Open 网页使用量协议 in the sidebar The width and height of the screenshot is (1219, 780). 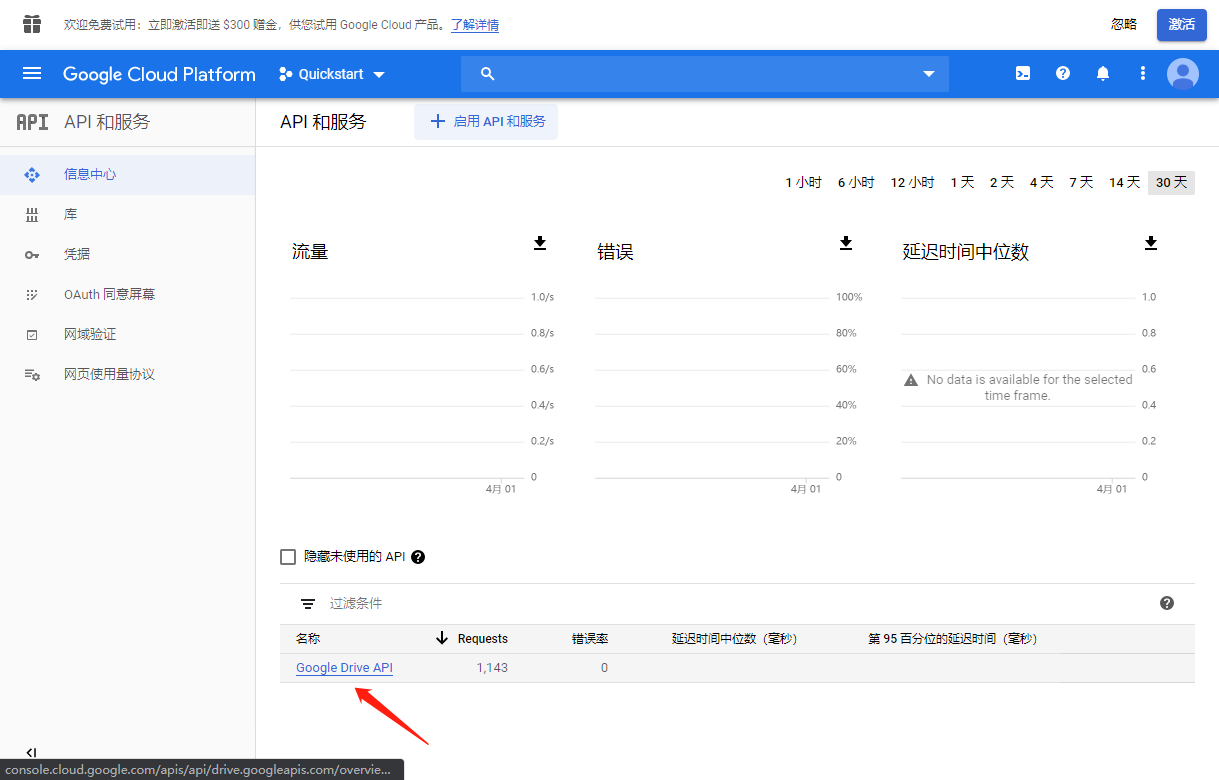(x=127, y=374)
